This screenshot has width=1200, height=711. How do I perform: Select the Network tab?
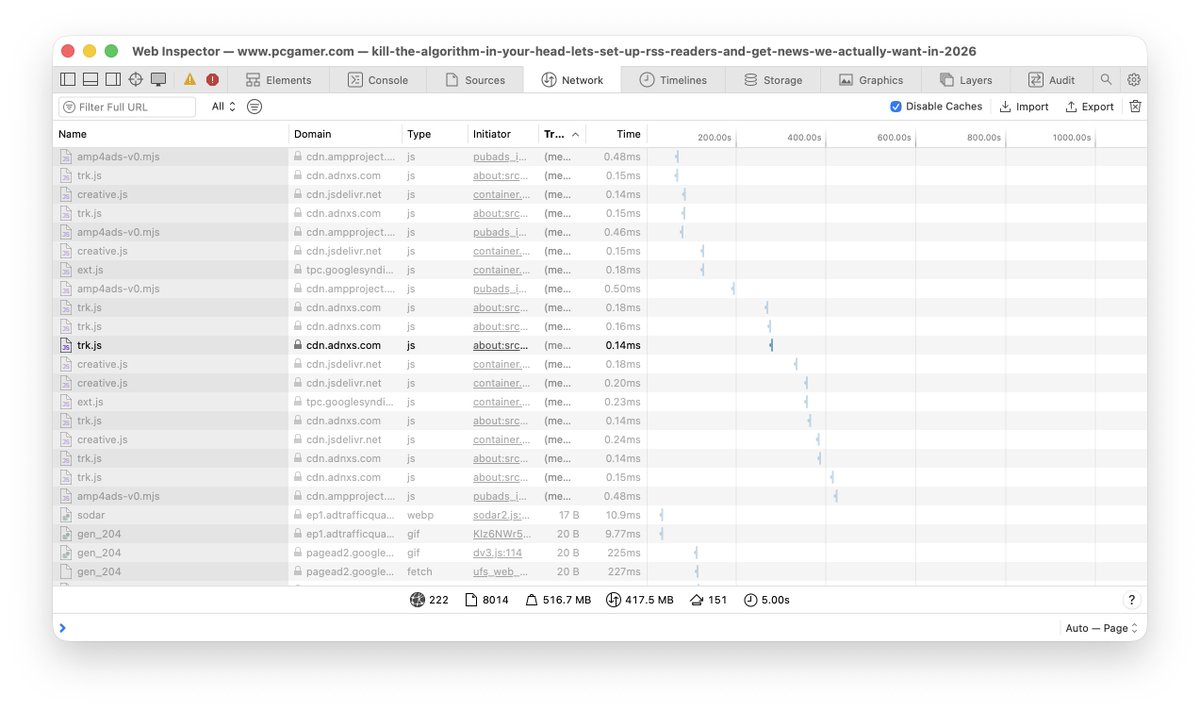click(572, 80)
